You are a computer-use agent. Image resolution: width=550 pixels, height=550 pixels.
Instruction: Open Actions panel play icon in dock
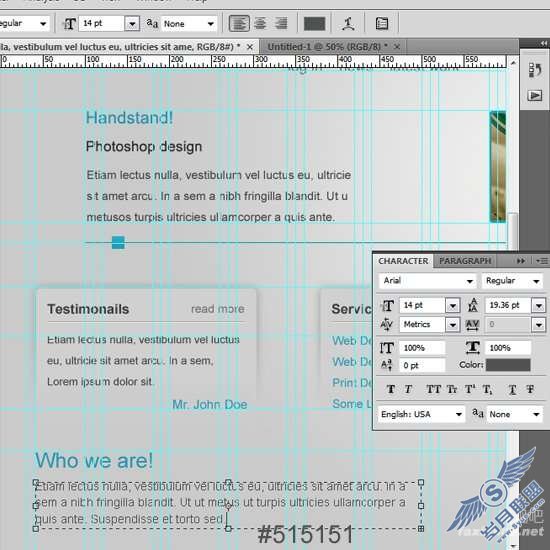click(535, 95)
